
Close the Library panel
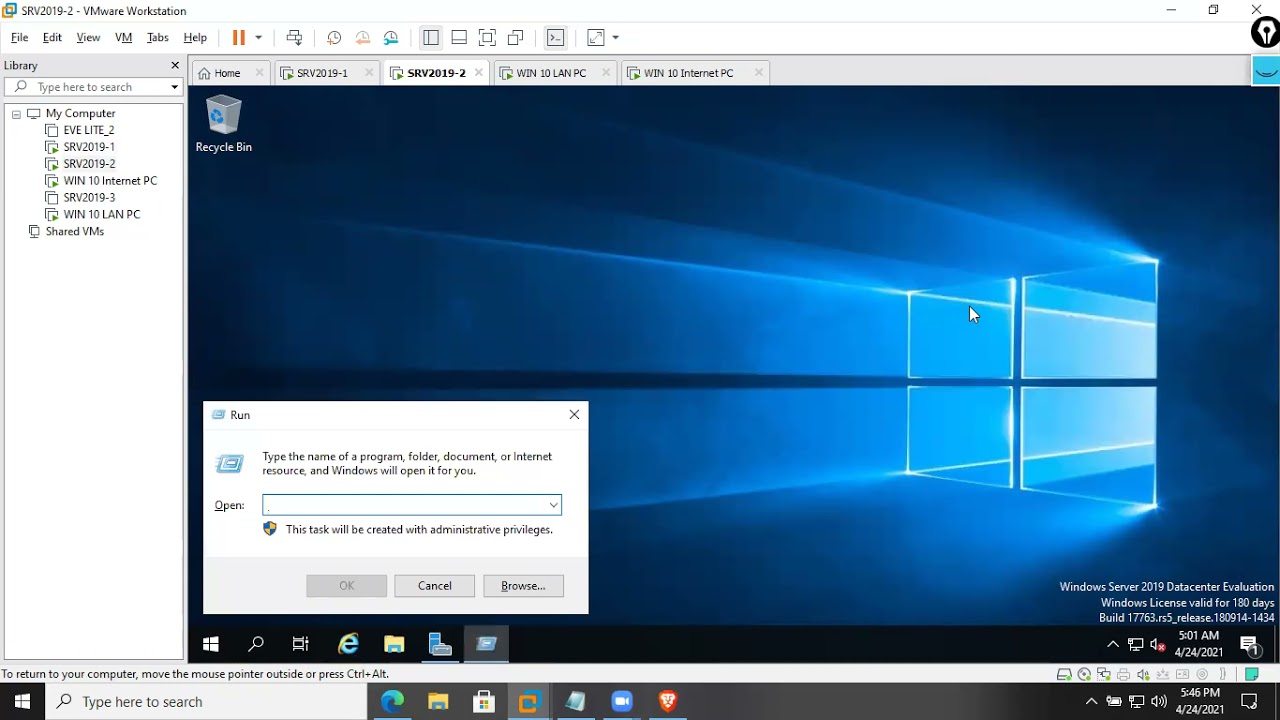point(175,66)
